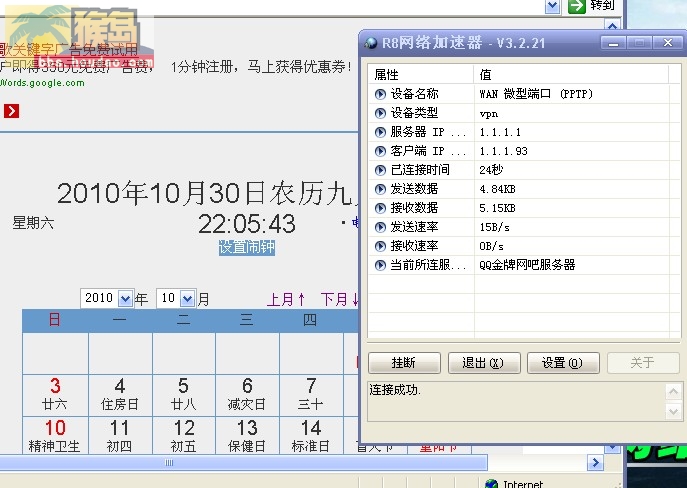Click the 上月 previous month link
Viewport: 687px width, 488px height.
point(286,299)
